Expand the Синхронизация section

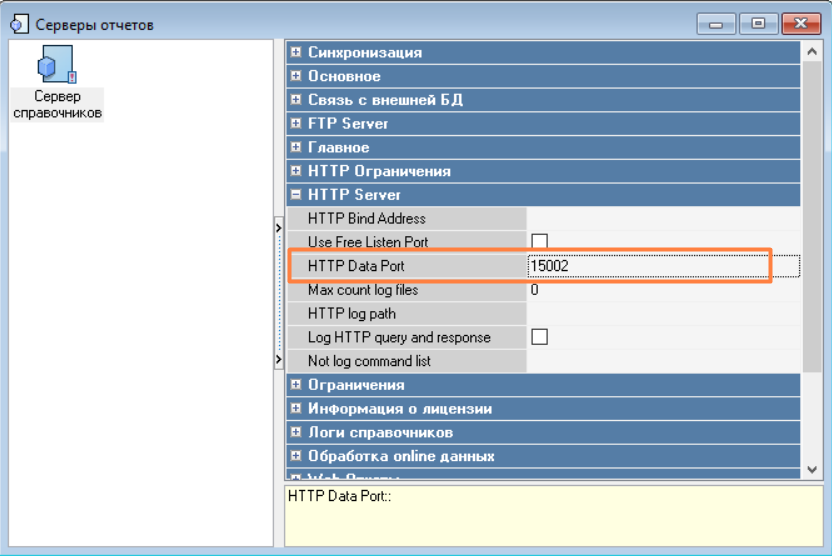click(x=296, y=52)
